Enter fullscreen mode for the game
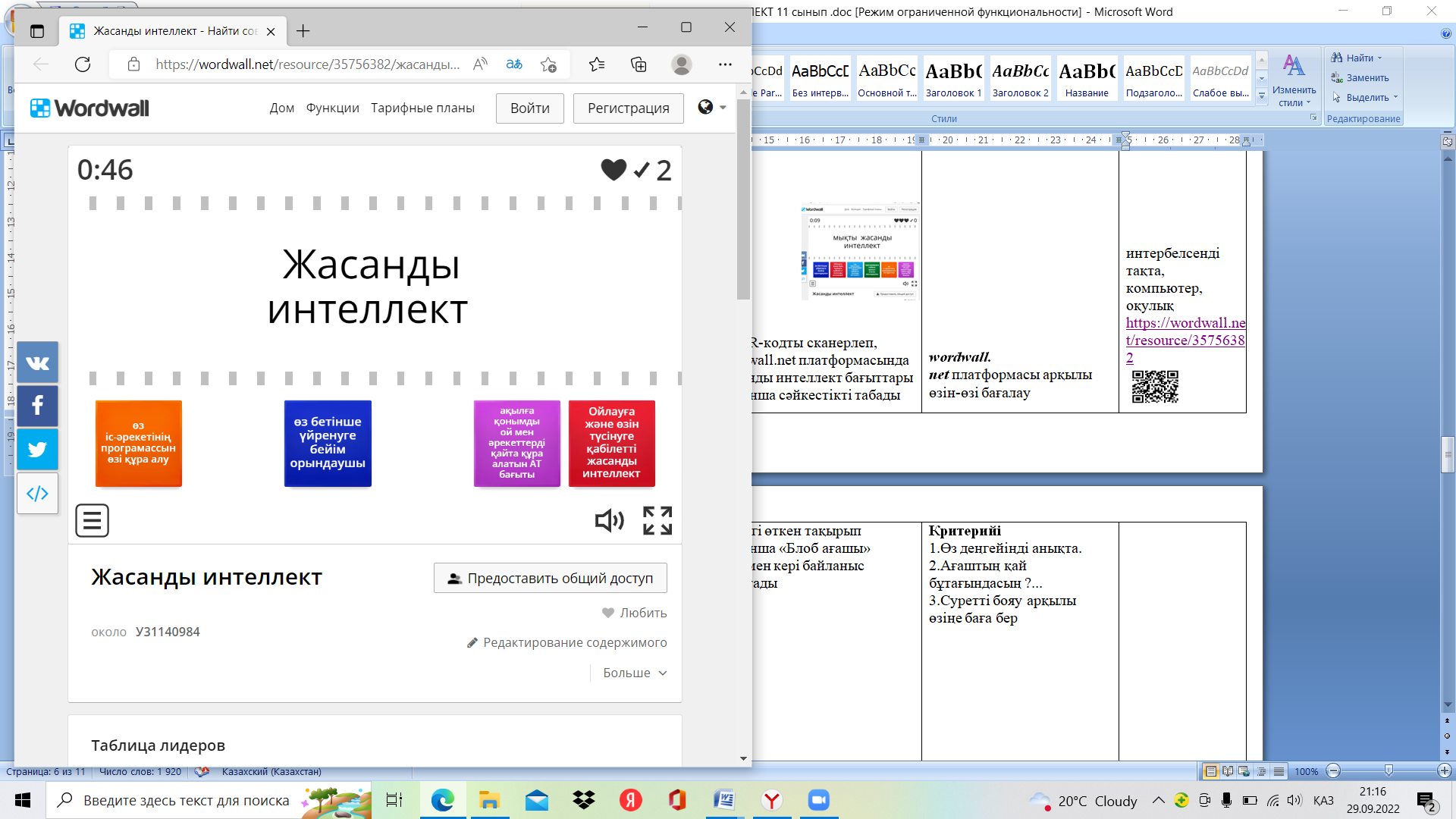The height and width of the screenshot is (819, 1456). [x=657, y=520]
